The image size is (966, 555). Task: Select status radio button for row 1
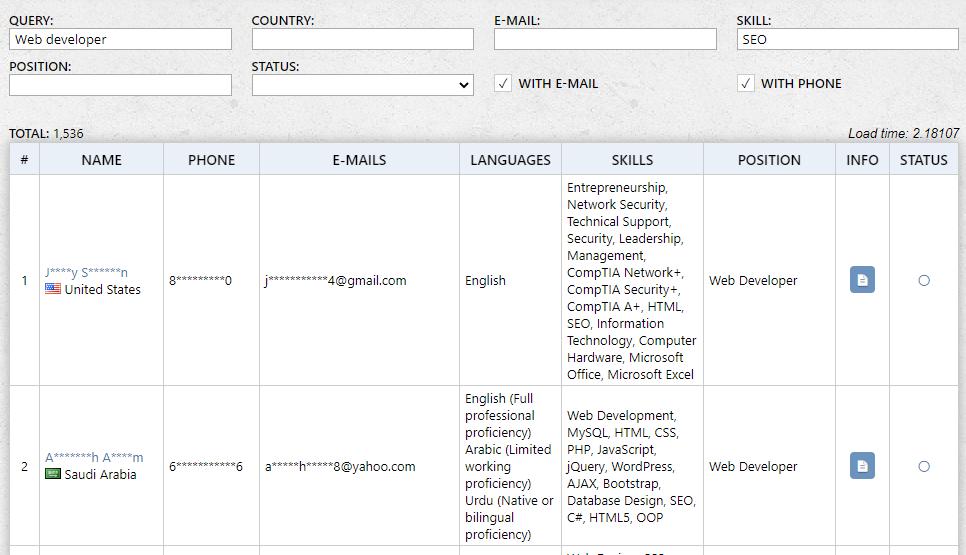[x=924, y=280]
